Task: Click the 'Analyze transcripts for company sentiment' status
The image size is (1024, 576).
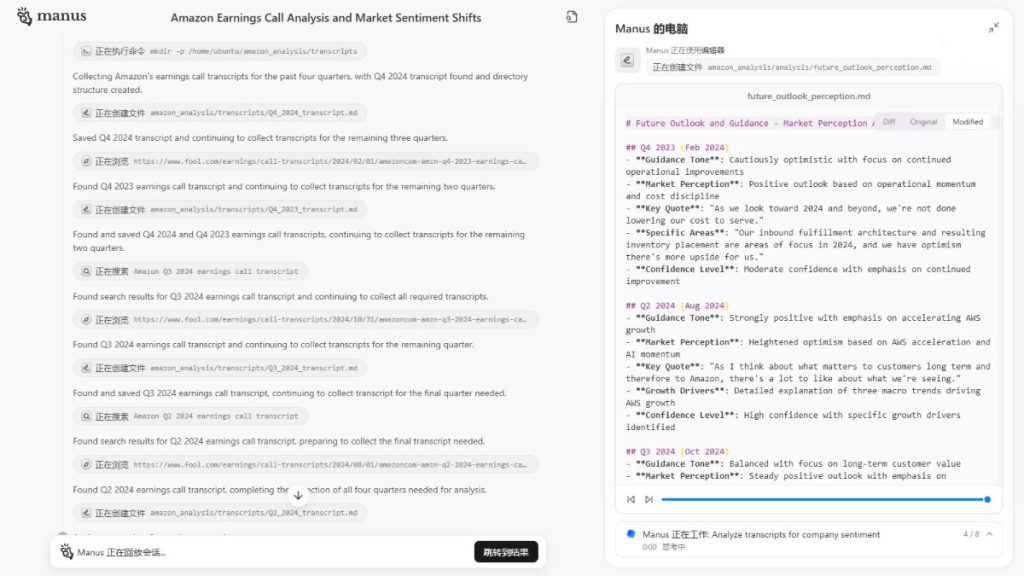Action: coord(795,534)
